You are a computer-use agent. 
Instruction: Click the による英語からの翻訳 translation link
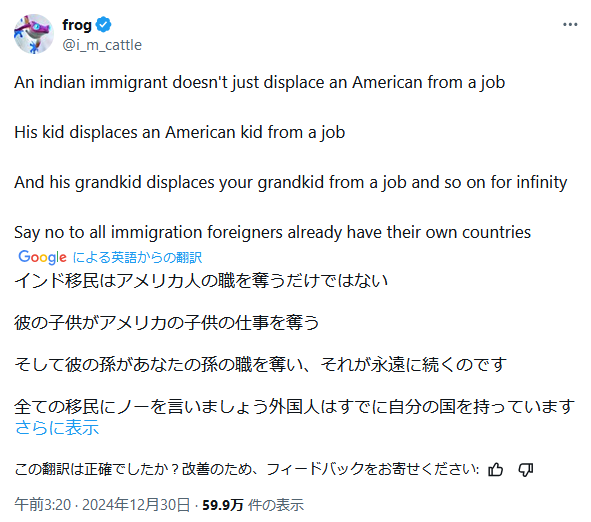137,257
